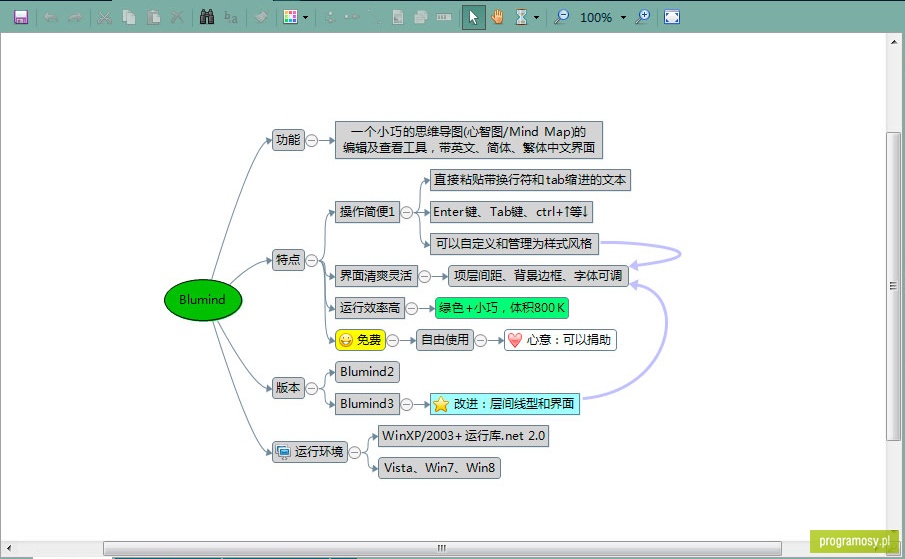Viewport: 905px width, 559px height.
Task: Select the 功能 topic
Action: 288,140
